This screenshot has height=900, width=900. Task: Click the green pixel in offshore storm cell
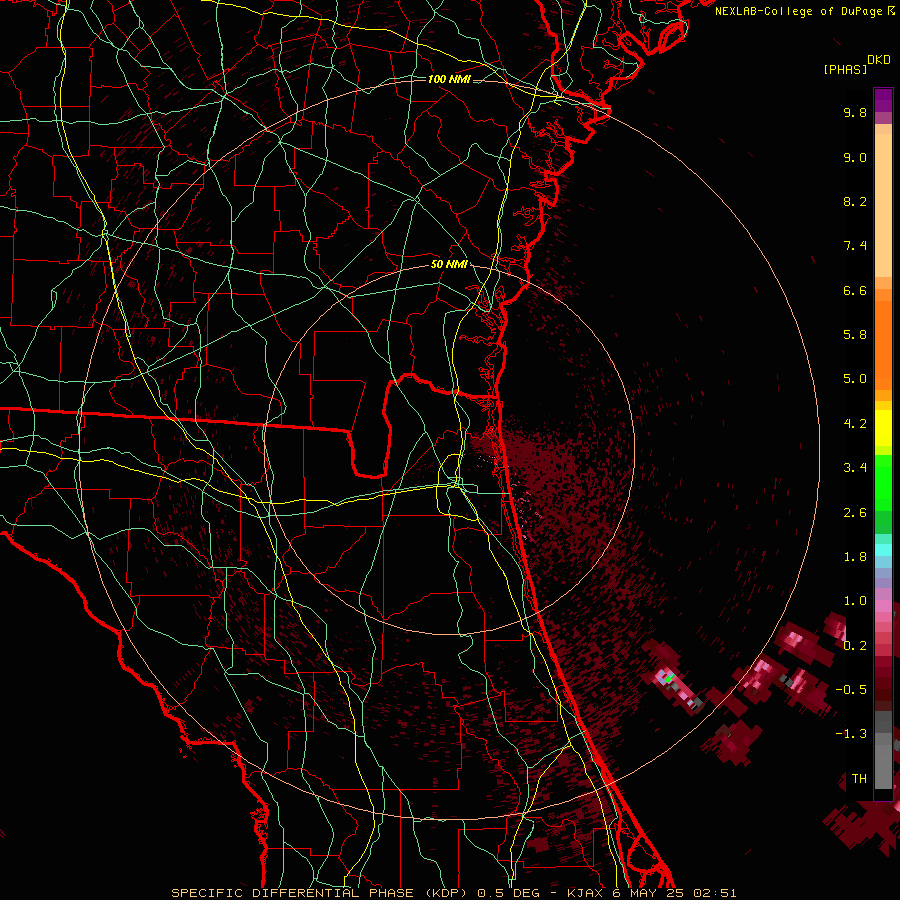coord(668,679)
